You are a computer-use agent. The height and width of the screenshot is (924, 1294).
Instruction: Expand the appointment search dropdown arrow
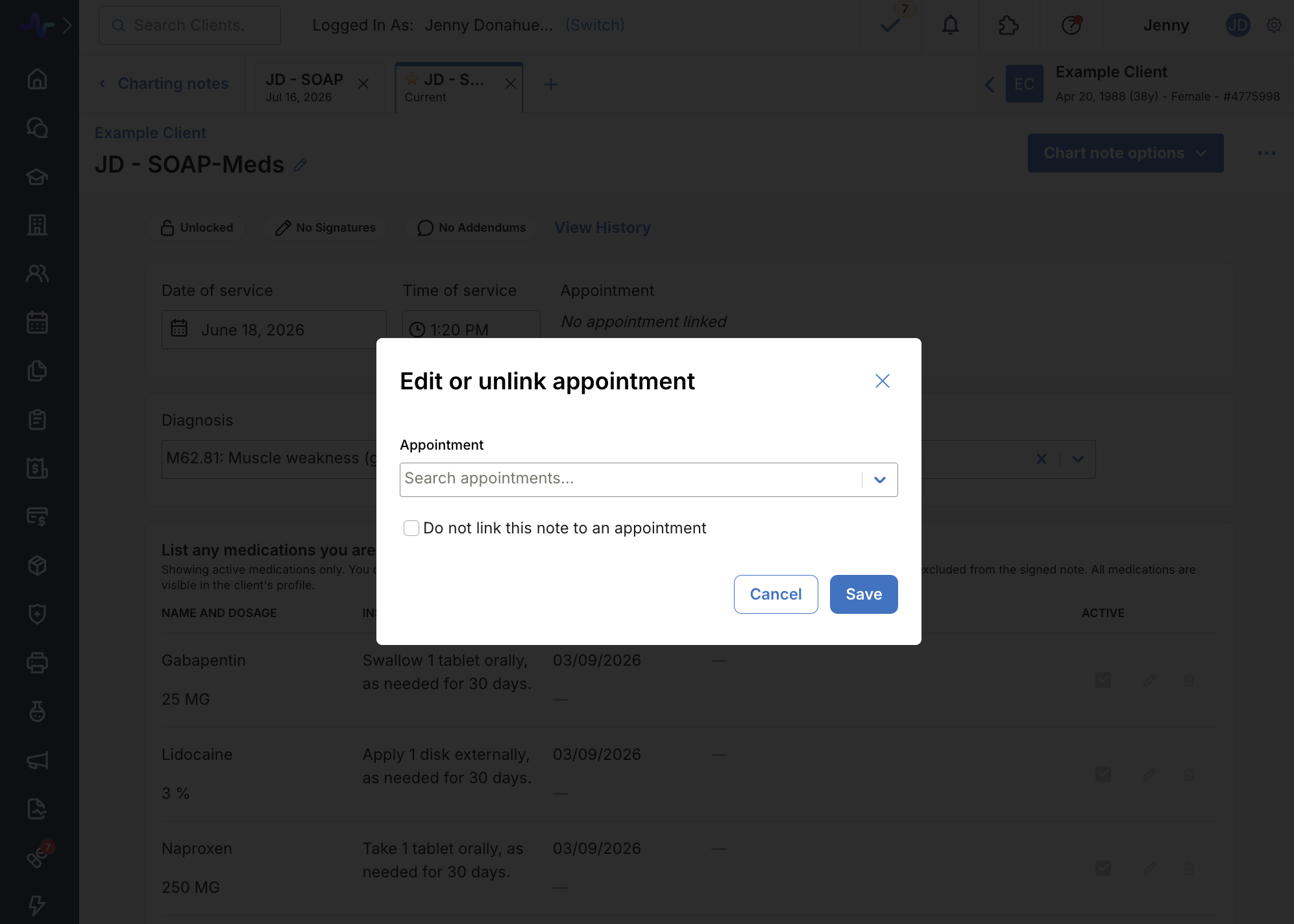pos(880,480)
